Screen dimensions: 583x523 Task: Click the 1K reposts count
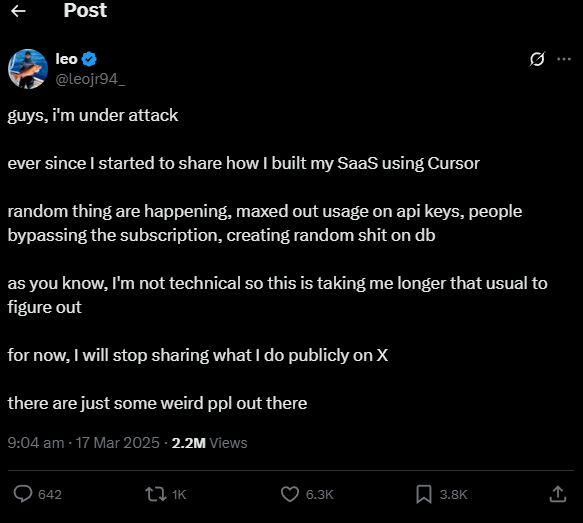click(179, 494)
